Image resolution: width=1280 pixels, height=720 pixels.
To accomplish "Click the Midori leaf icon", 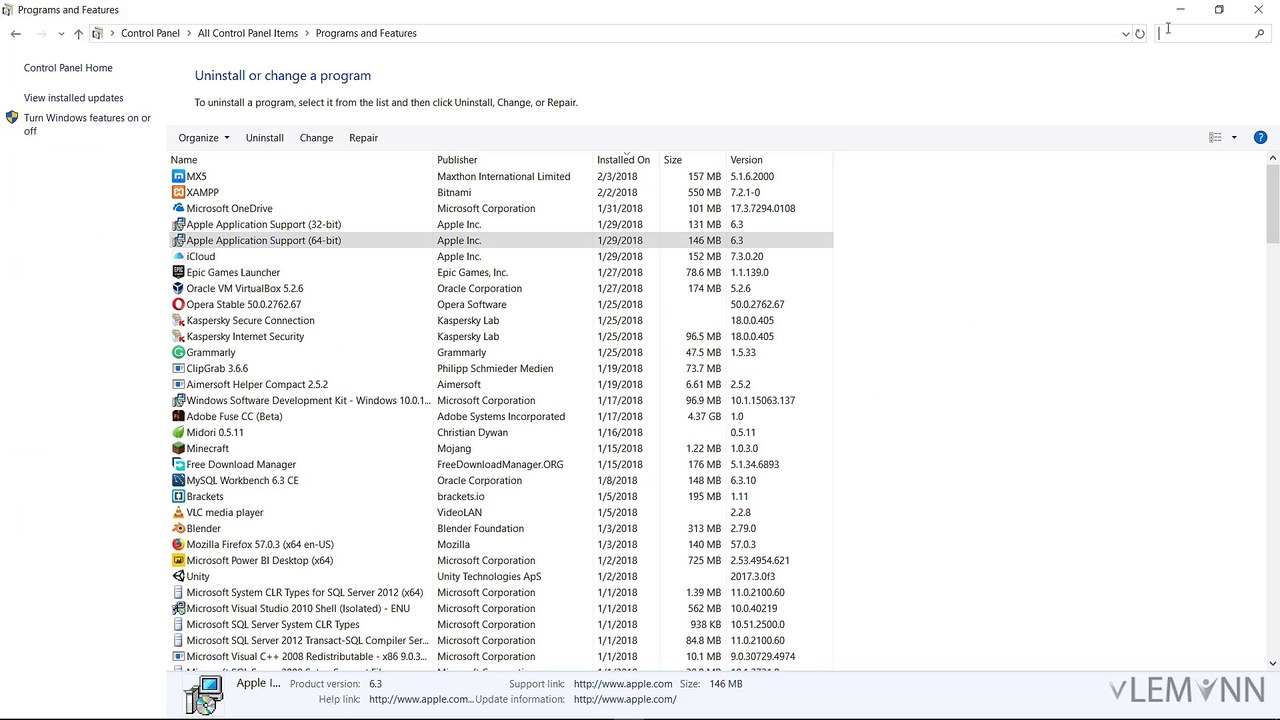I will 178,432.
